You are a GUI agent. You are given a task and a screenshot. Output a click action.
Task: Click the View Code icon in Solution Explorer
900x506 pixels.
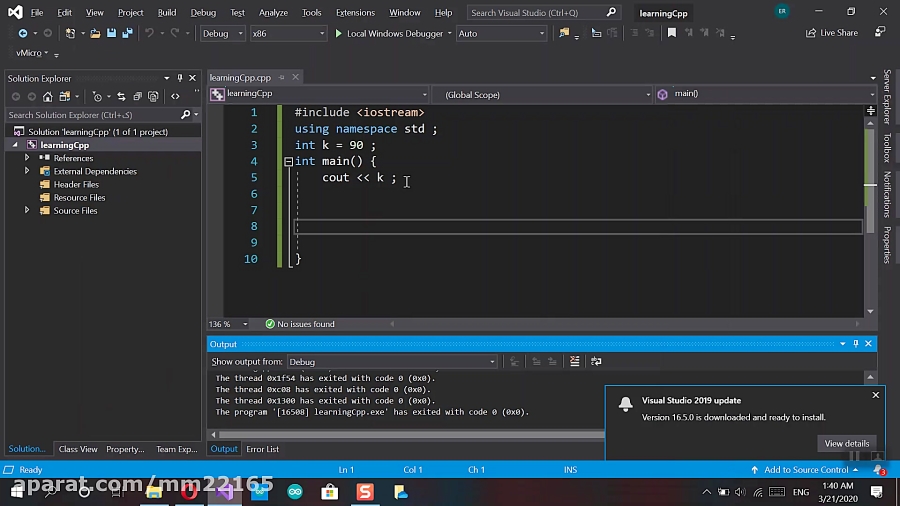click(175, 96)
